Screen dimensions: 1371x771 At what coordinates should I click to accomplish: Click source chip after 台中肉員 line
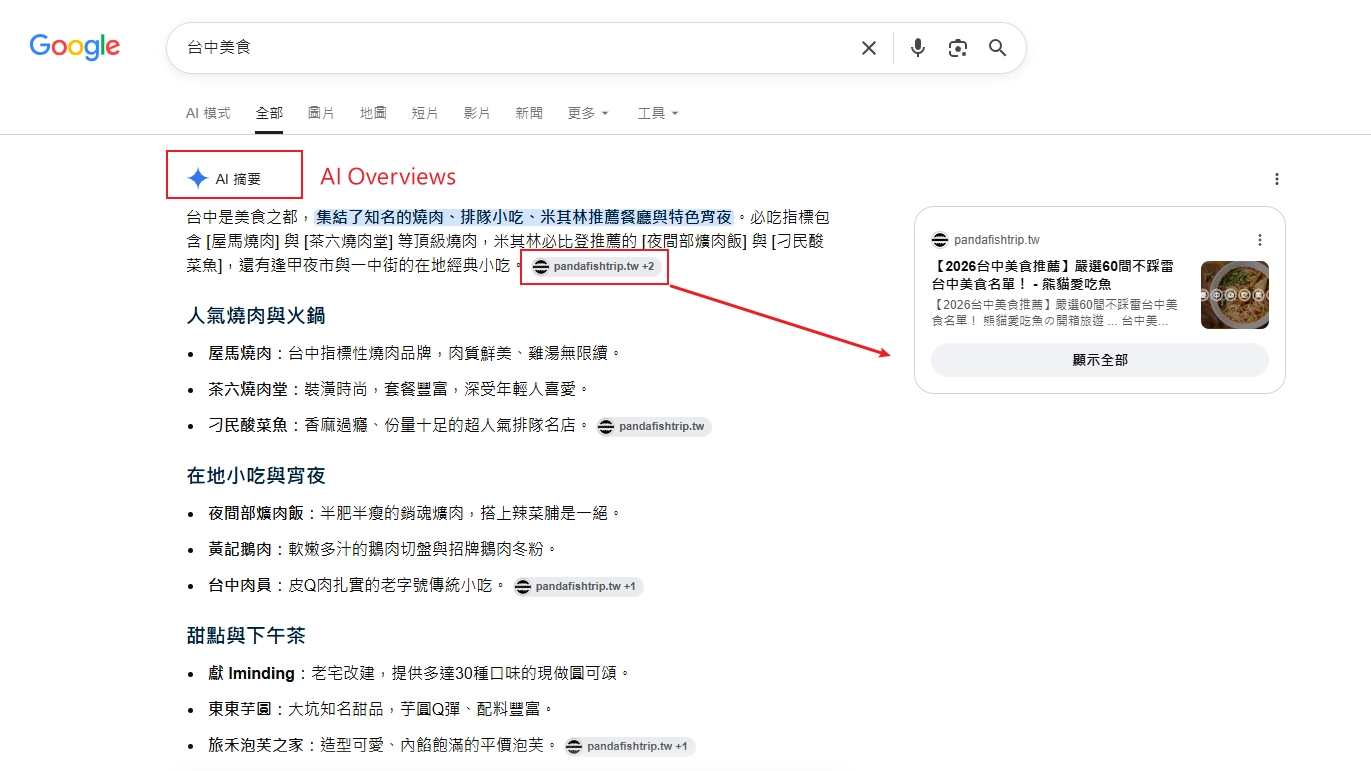click(x=578, y=587)
